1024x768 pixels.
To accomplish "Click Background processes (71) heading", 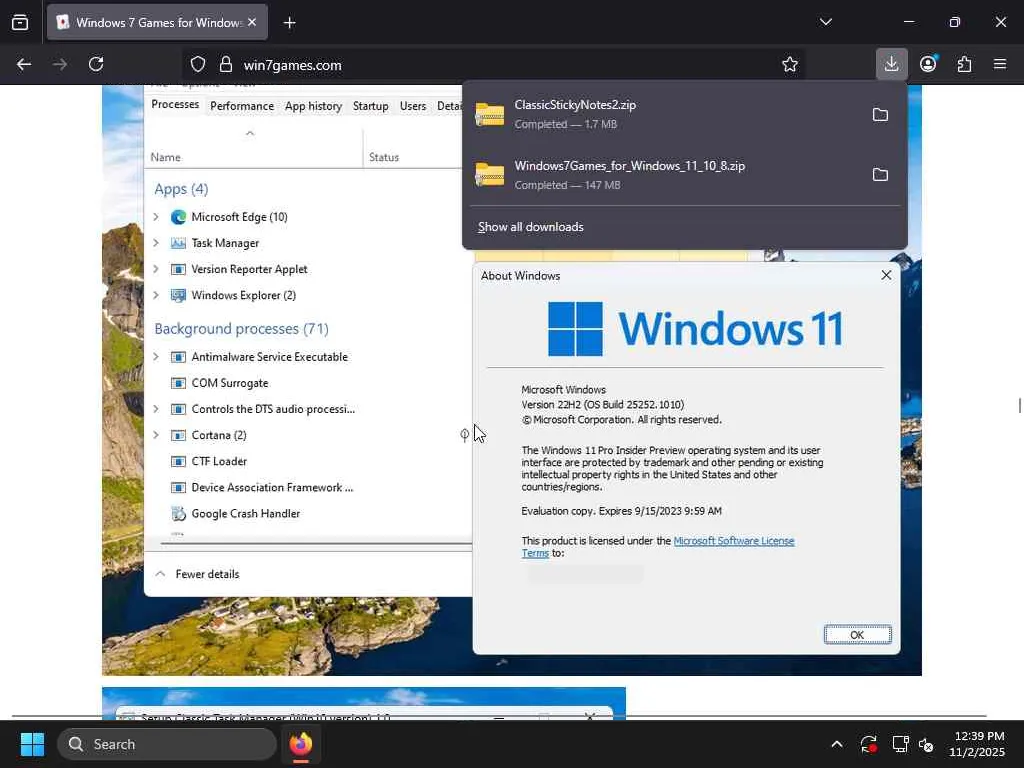I will [241, 328].
